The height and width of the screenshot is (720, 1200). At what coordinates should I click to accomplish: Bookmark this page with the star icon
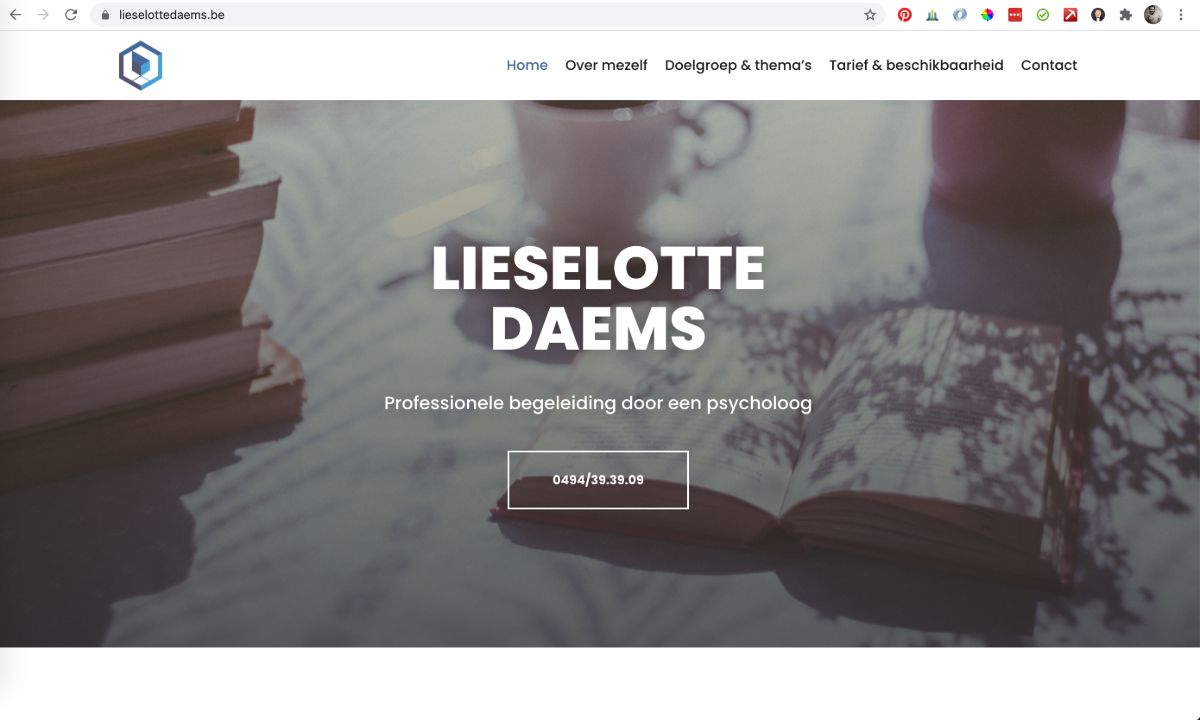(x=870, y=15)
